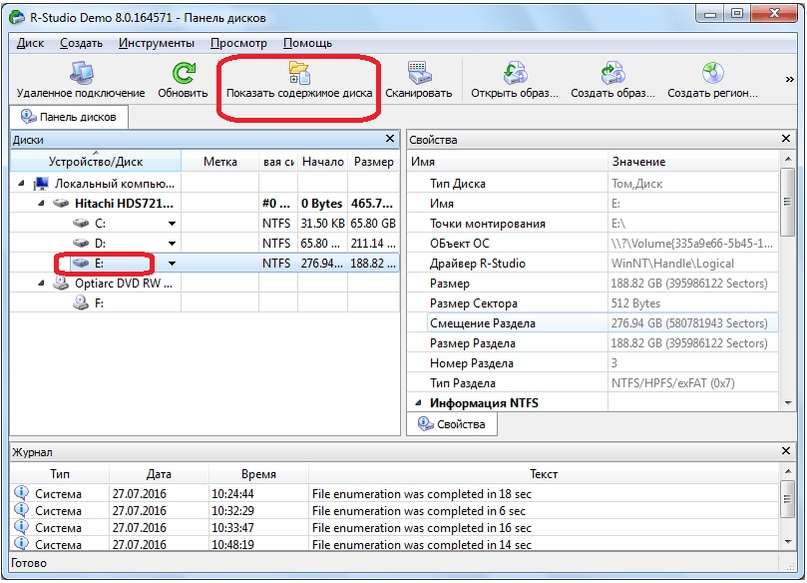The image size is (807, 583).
Task: Select drive E: icon in tree
Action: tap(81, 263)
